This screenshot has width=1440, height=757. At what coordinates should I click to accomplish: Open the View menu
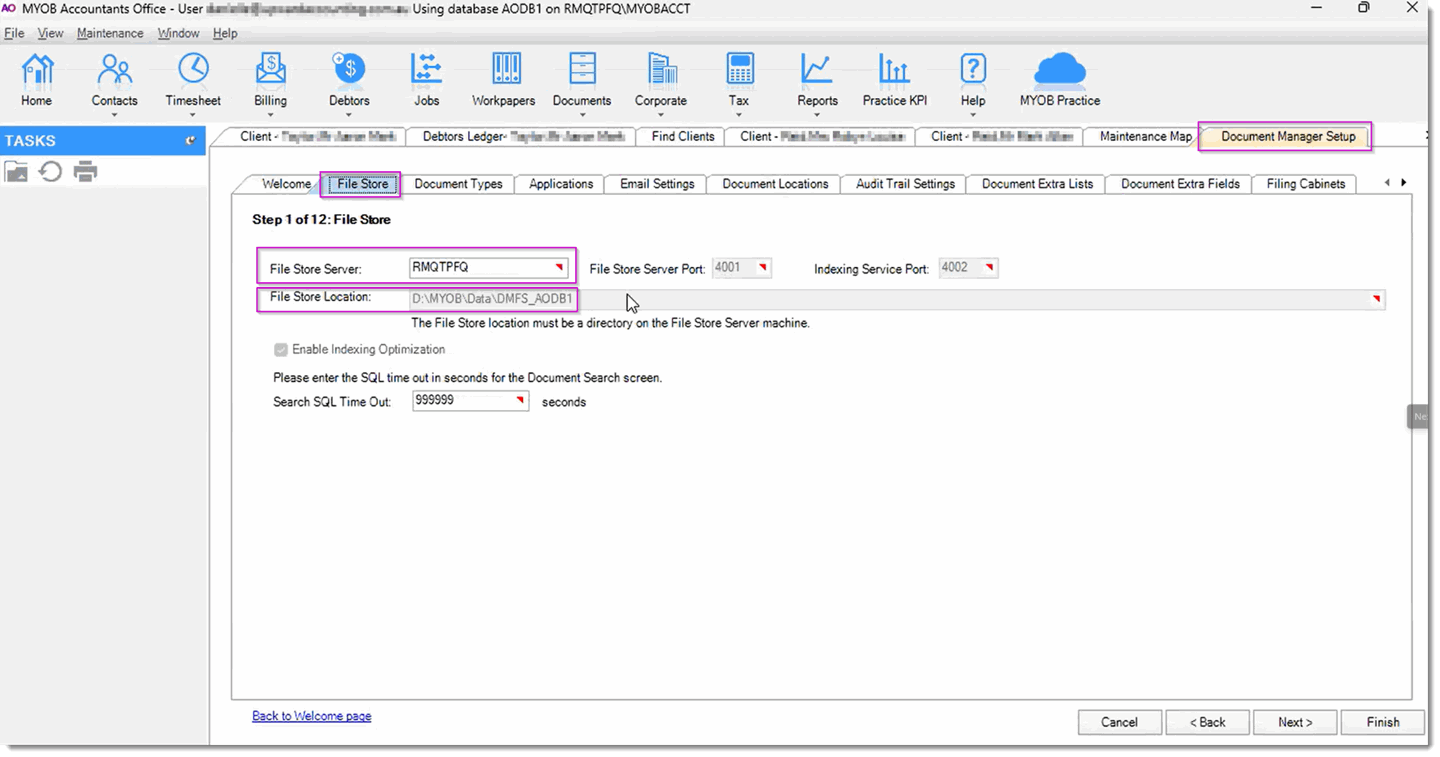click(x=50, y=33)
